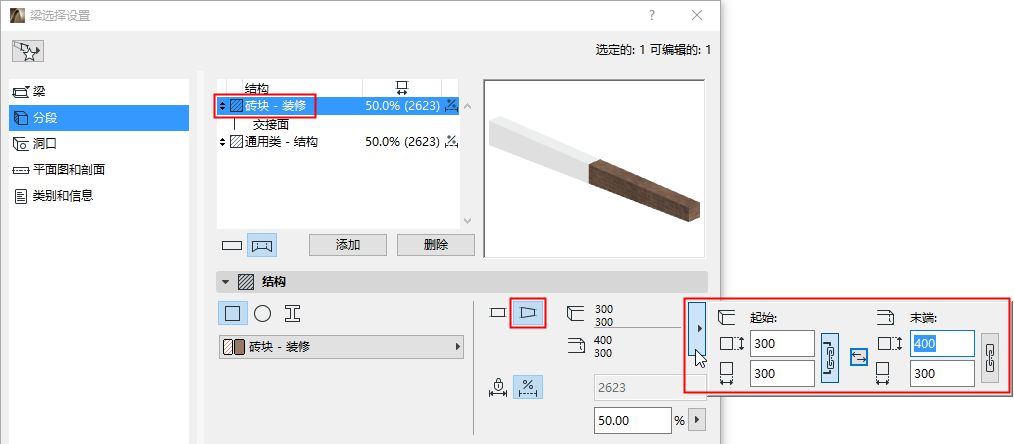Open the arrow next to % field
Image resolution: width=1014 pixels, height=444 pixels.
tap(696, 420)
